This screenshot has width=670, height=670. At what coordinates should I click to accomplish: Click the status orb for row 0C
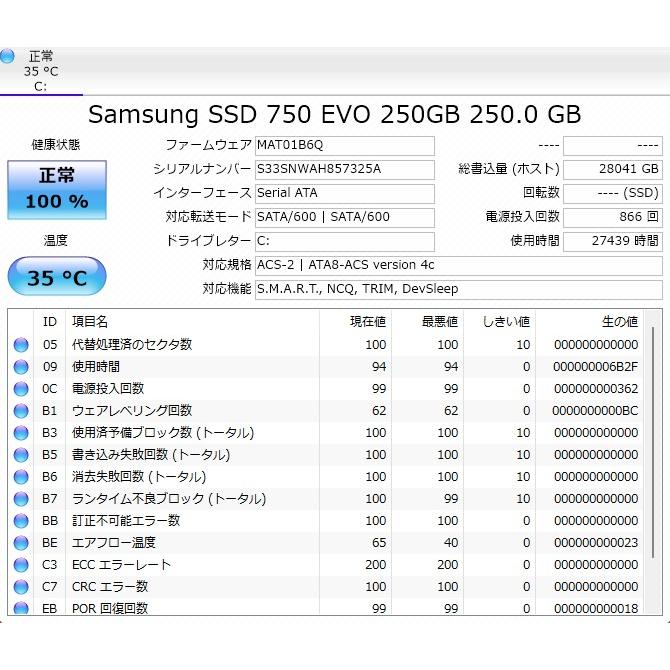21,389
